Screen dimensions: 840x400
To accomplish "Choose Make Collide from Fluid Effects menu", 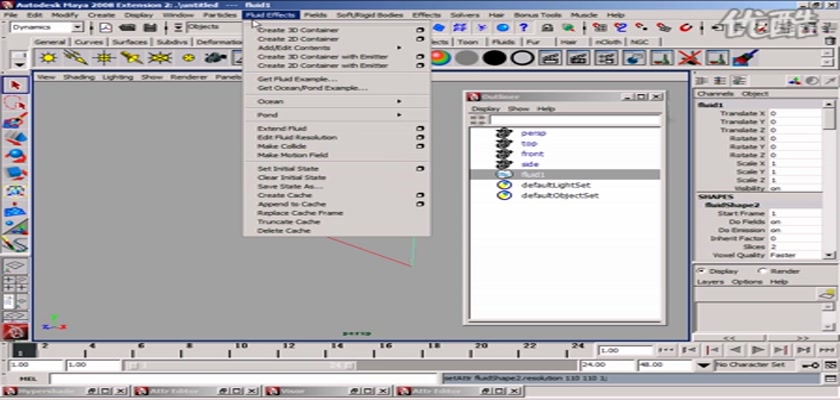I will point(282,146).
